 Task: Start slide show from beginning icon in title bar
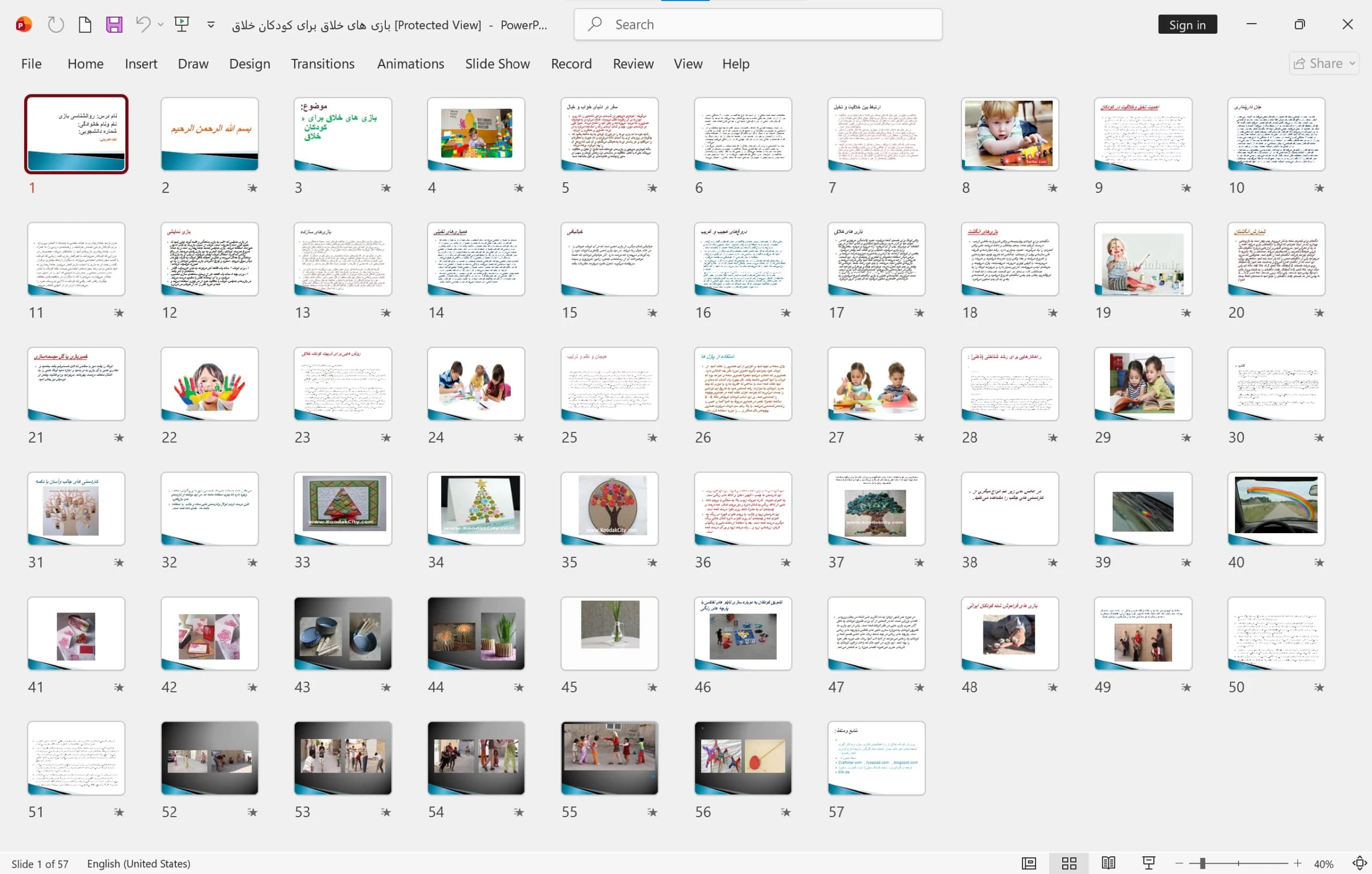pyautogui.click(x=182, y=25)
